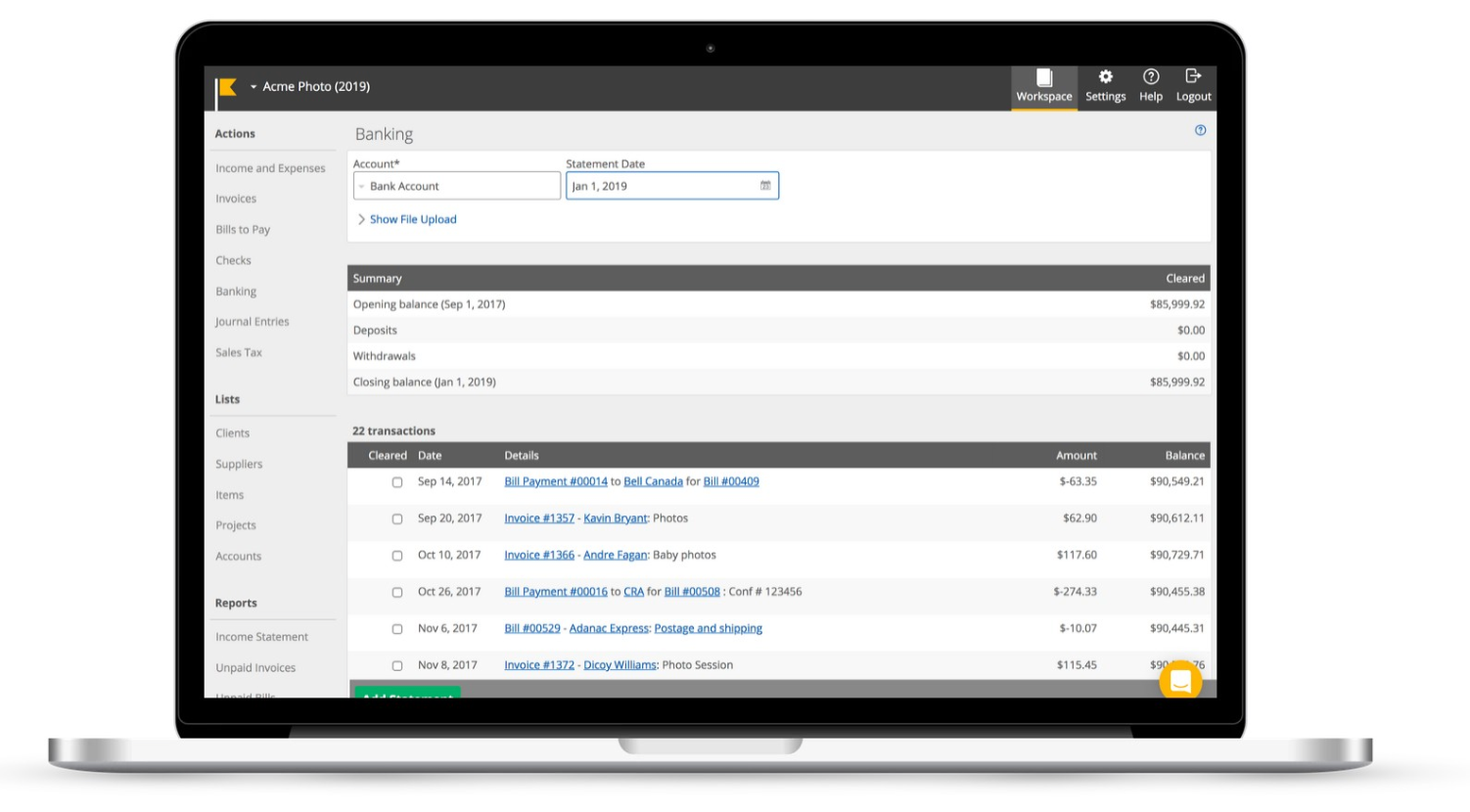Log out using the Logout icon
The width and height of the screenshot is (1470, 812).
1193,87
